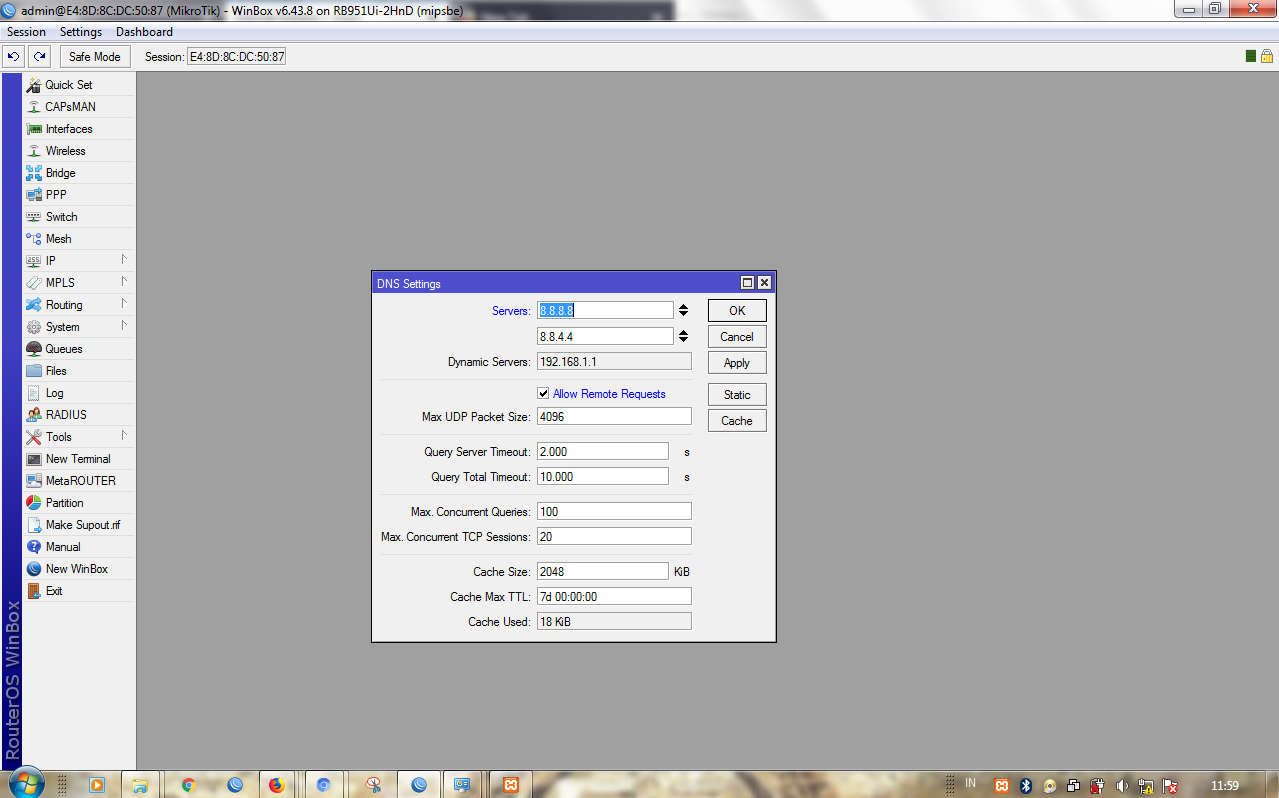This screenshot has height=798, width=1279.
Task: Open the Queues menu item
Action: [79, 349]
